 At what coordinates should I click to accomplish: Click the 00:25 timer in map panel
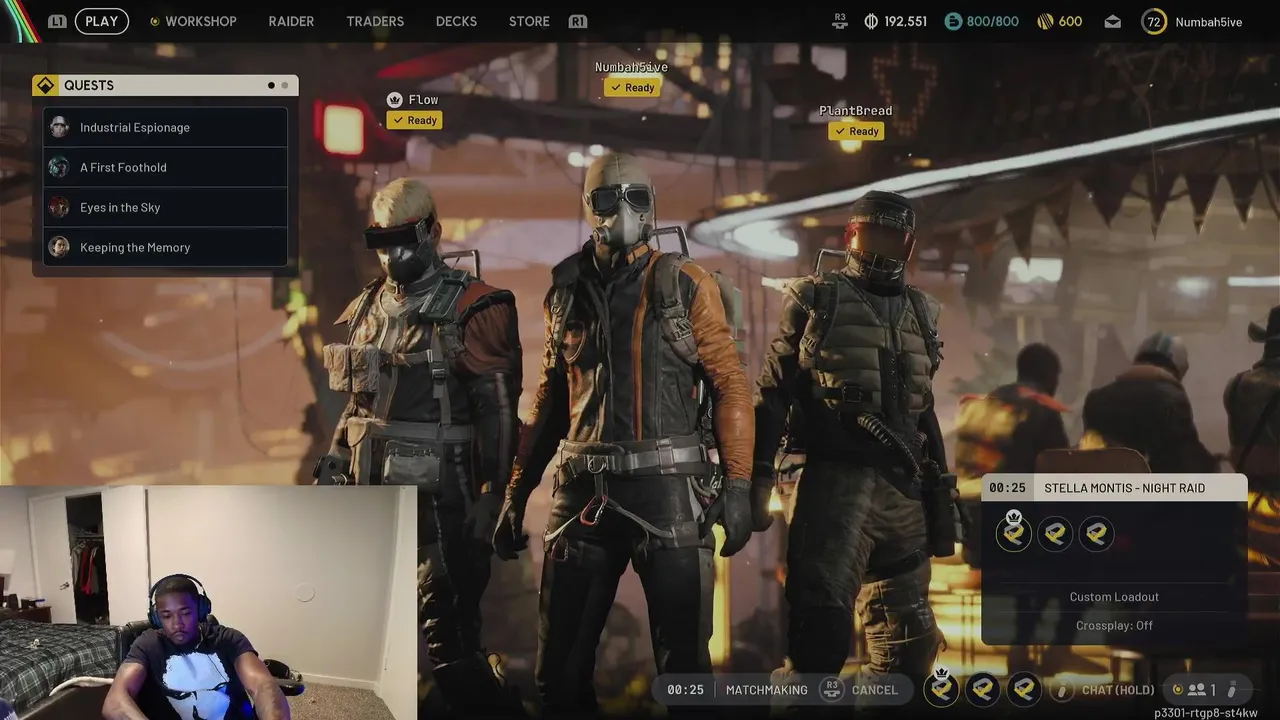[1007, 488]
